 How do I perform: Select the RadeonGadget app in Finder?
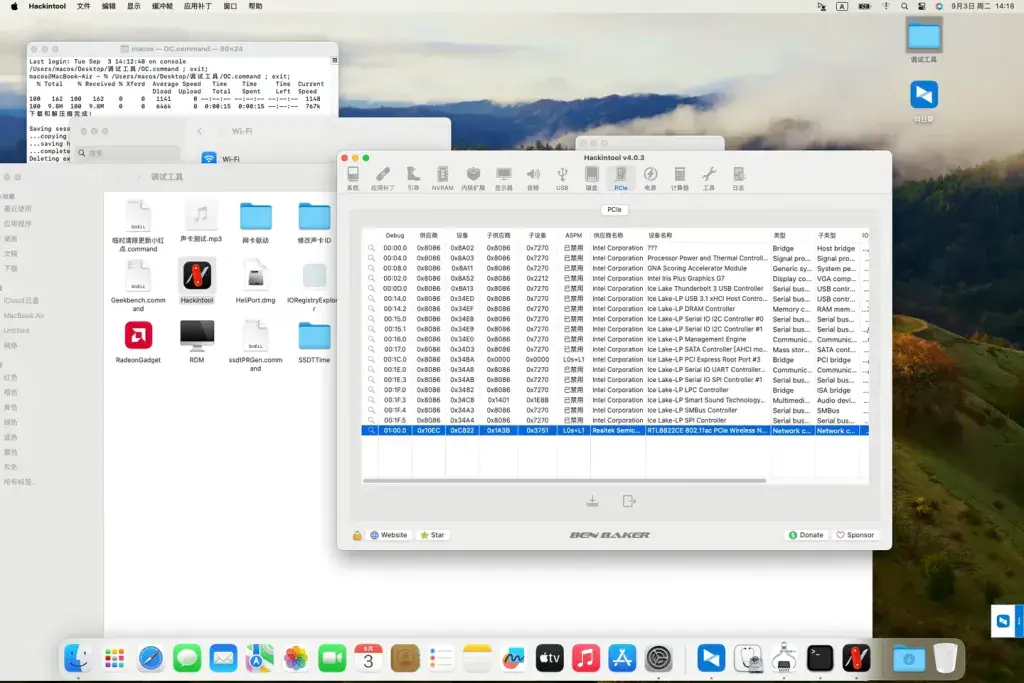pyautogui.click(x=138, y=342)
